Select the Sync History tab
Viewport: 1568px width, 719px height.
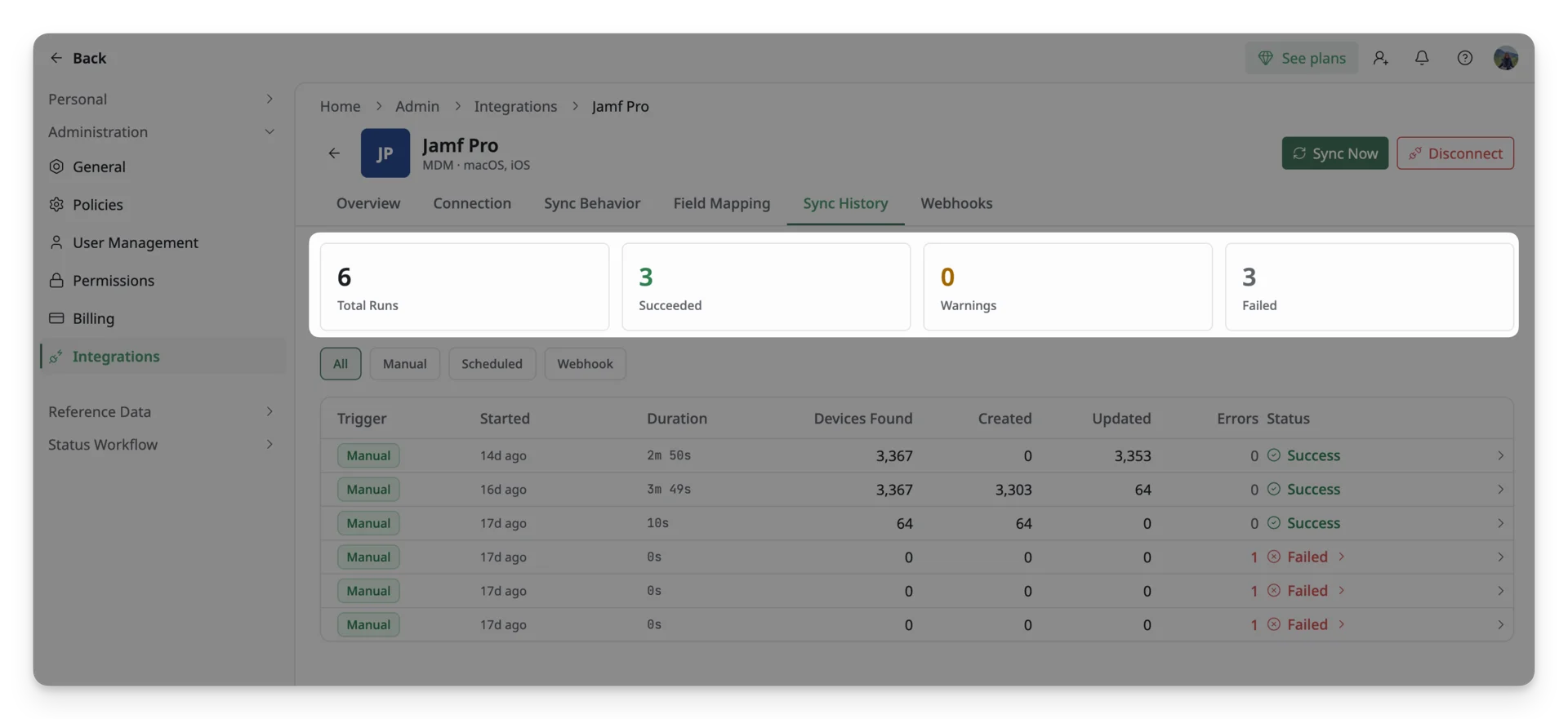(x=845, y=203)
